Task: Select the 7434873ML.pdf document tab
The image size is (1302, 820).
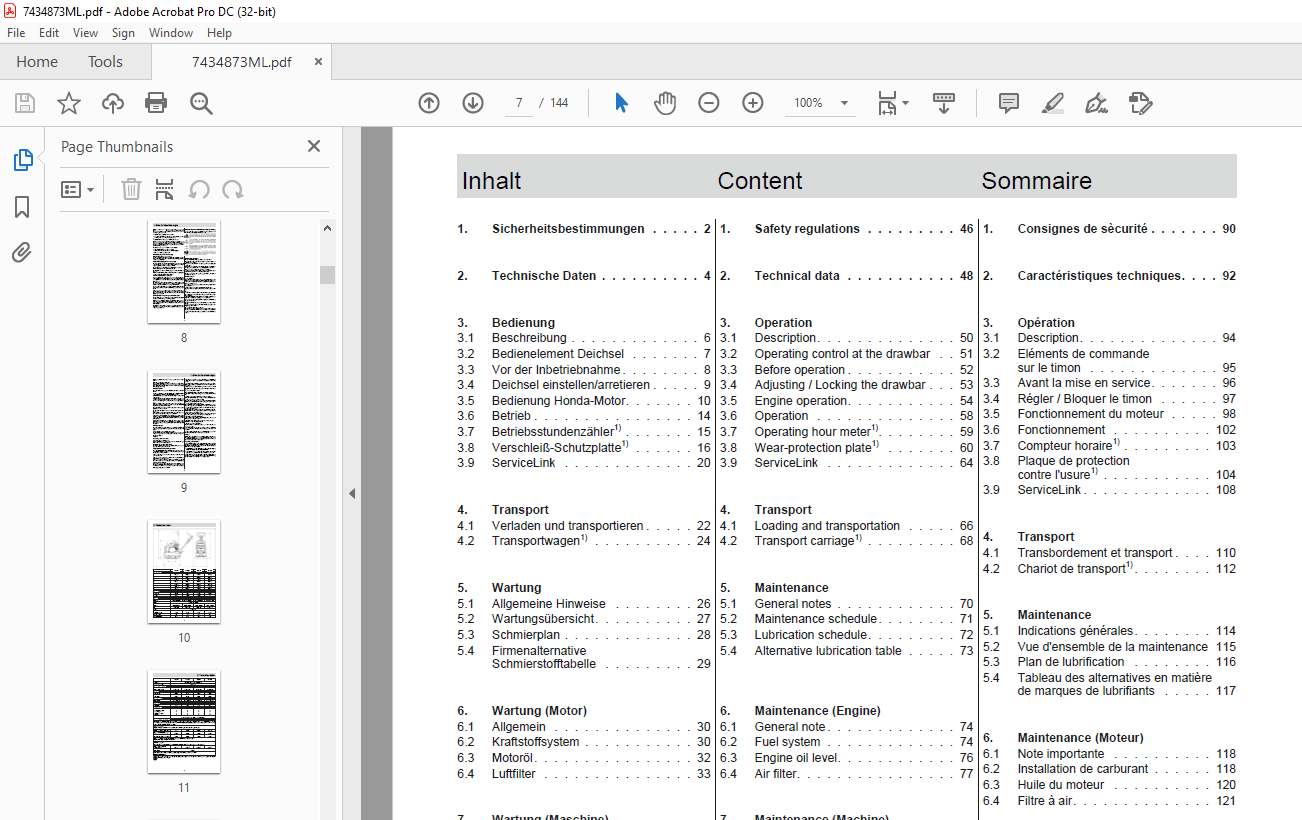Action: pos(242,62)
